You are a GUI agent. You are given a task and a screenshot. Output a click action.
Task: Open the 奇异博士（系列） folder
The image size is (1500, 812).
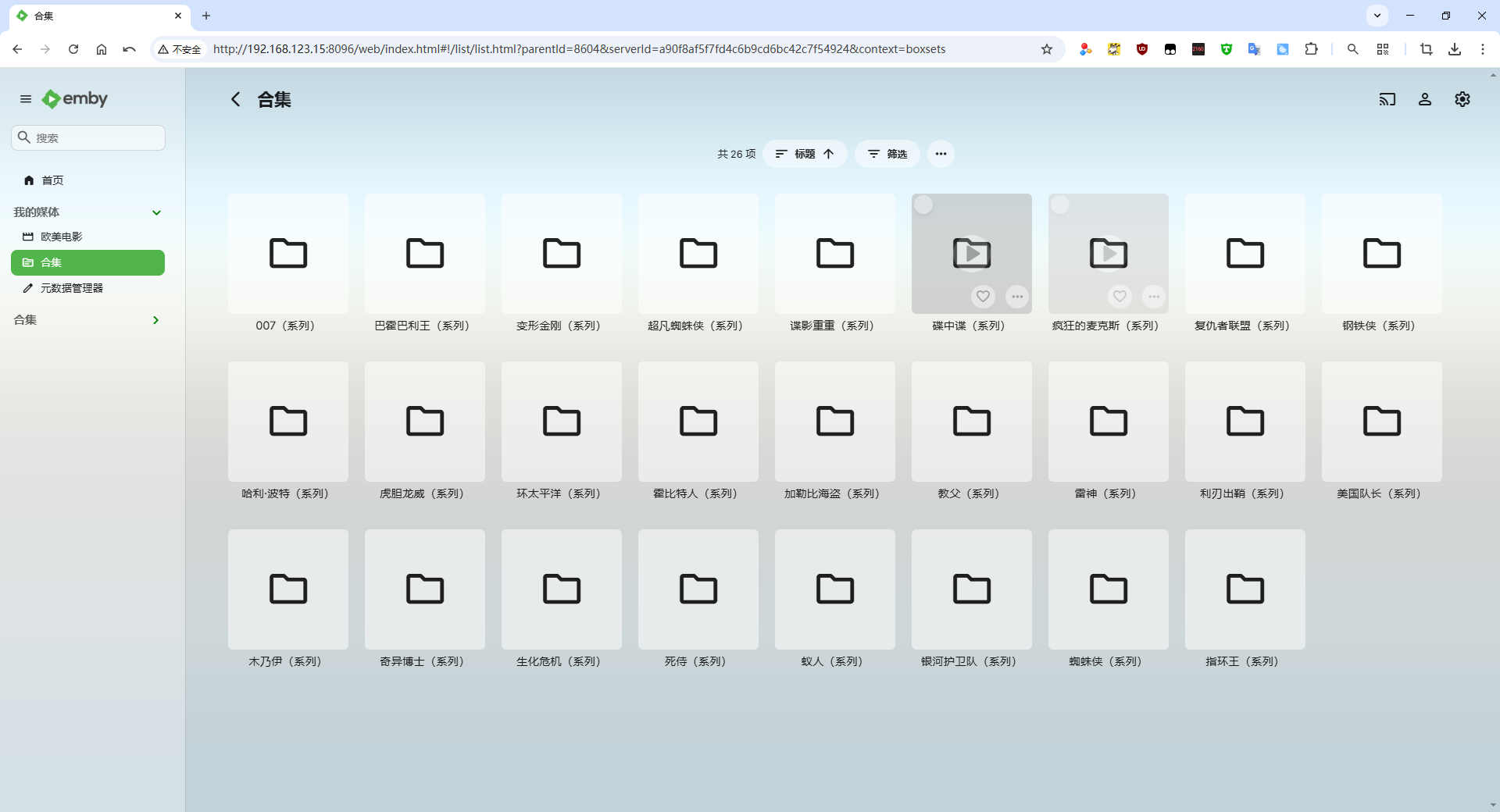(x=425, y=589)
